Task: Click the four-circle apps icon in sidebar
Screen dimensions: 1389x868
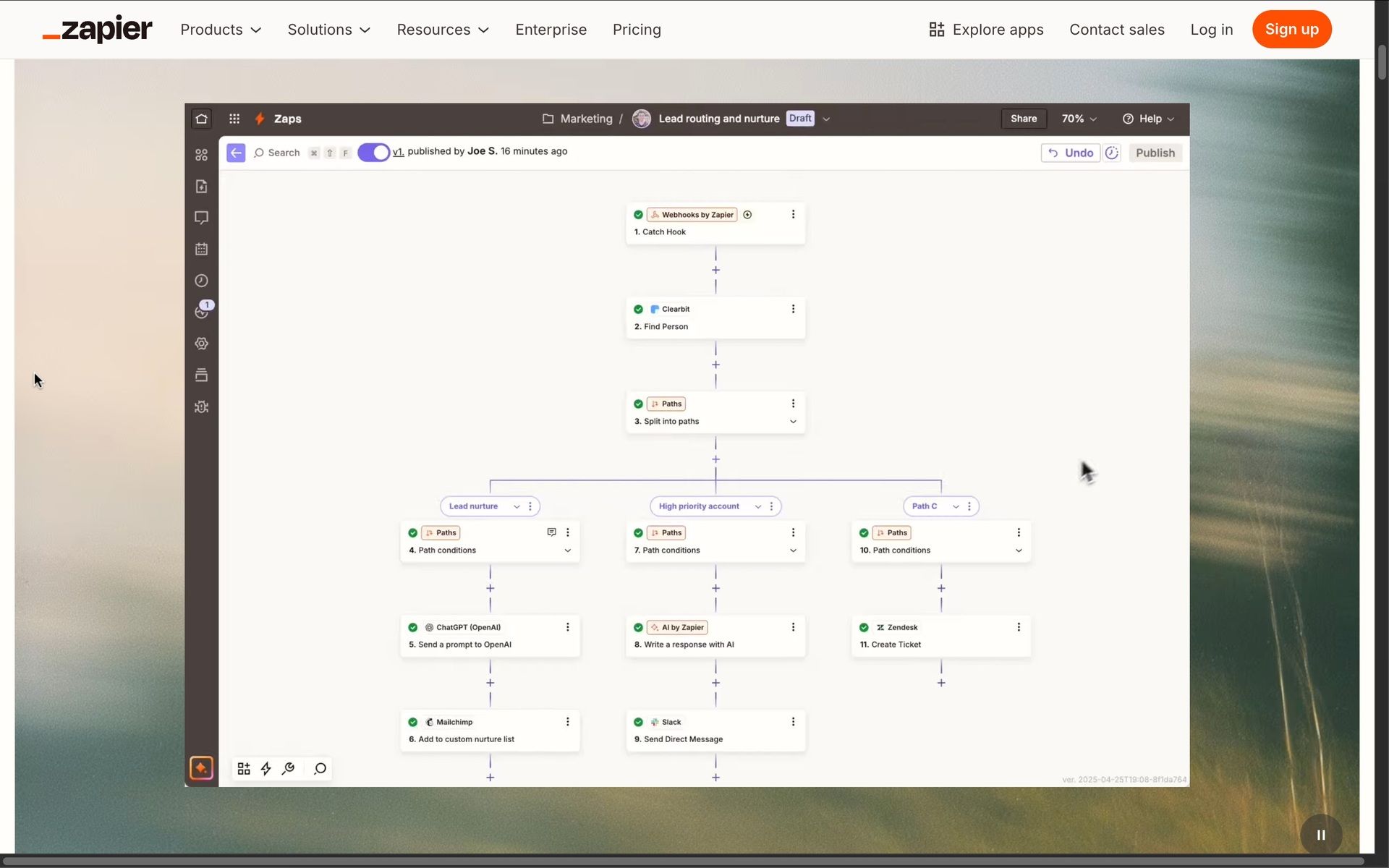Action: point(202,155)
